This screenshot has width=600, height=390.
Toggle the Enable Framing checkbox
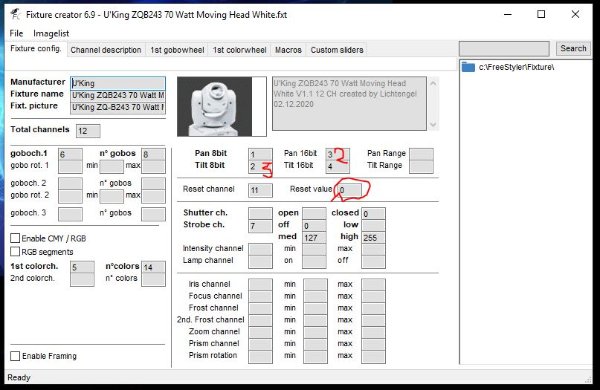(15, 356)
